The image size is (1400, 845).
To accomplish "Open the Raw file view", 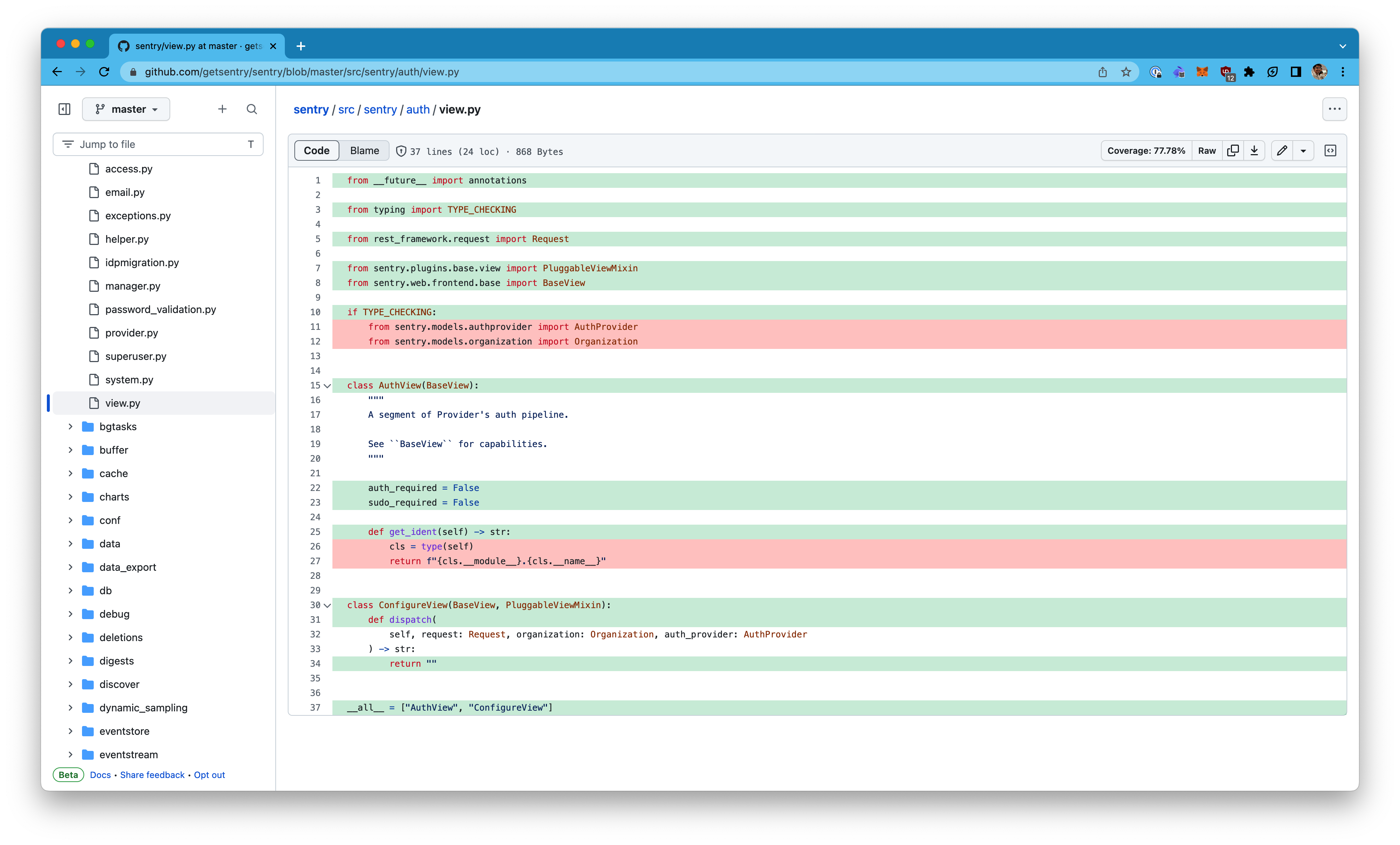I will 1207,150.
